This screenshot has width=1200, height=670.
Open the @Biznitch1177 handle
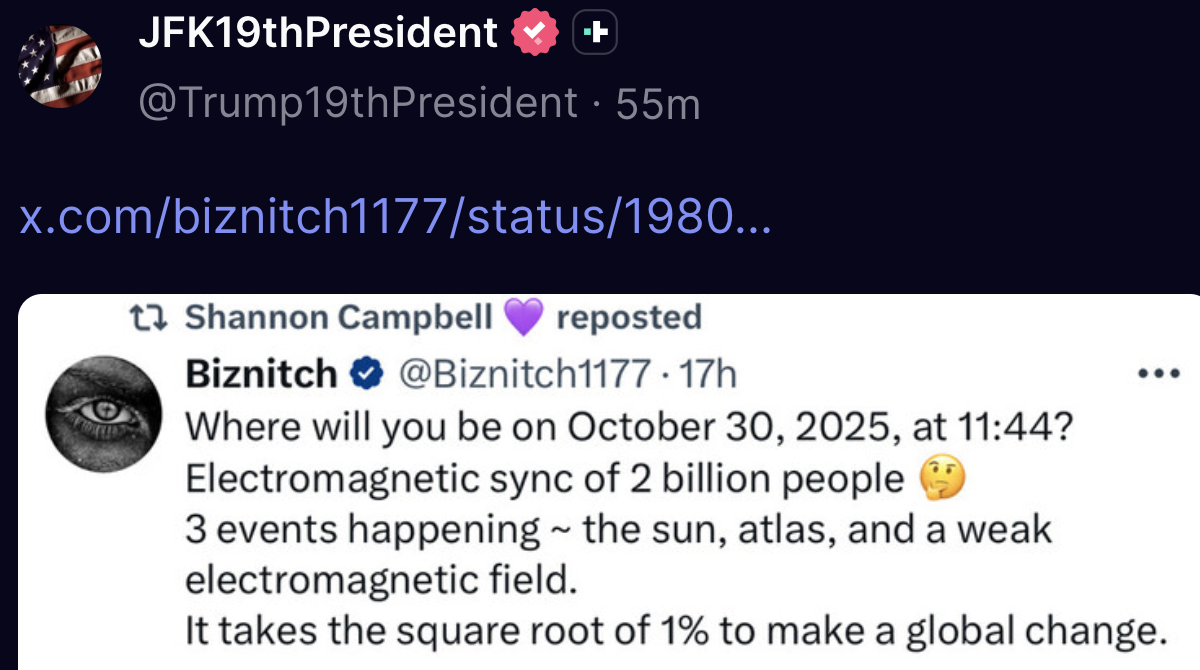(525, 374)
